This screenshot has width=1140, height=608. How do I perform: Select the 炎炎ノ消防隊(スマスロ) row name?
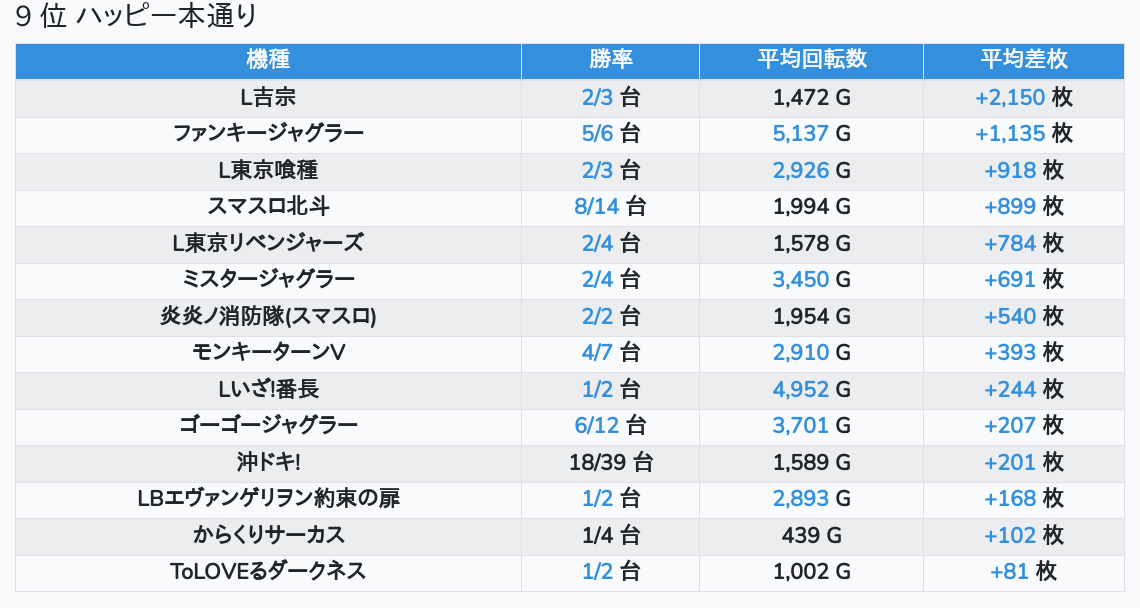coord(268,317)
